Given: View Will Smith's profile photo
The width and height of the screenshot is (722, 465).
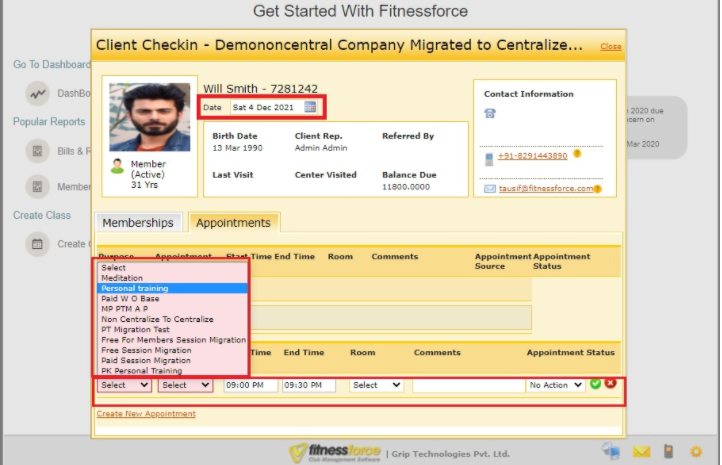Looking at the screenshot, I should pyautogui.click(x=150, y=117).
